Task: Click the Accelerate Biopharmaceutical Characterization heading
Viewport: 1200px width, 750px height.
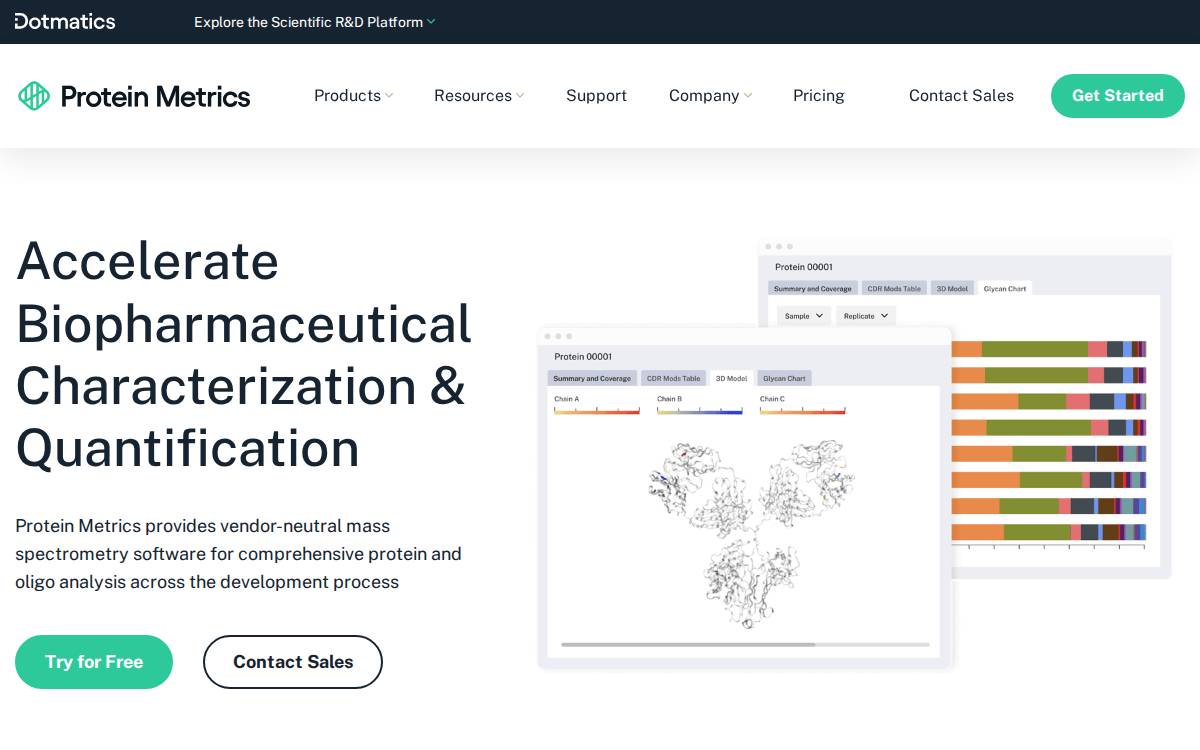Action: coord(244,354)
